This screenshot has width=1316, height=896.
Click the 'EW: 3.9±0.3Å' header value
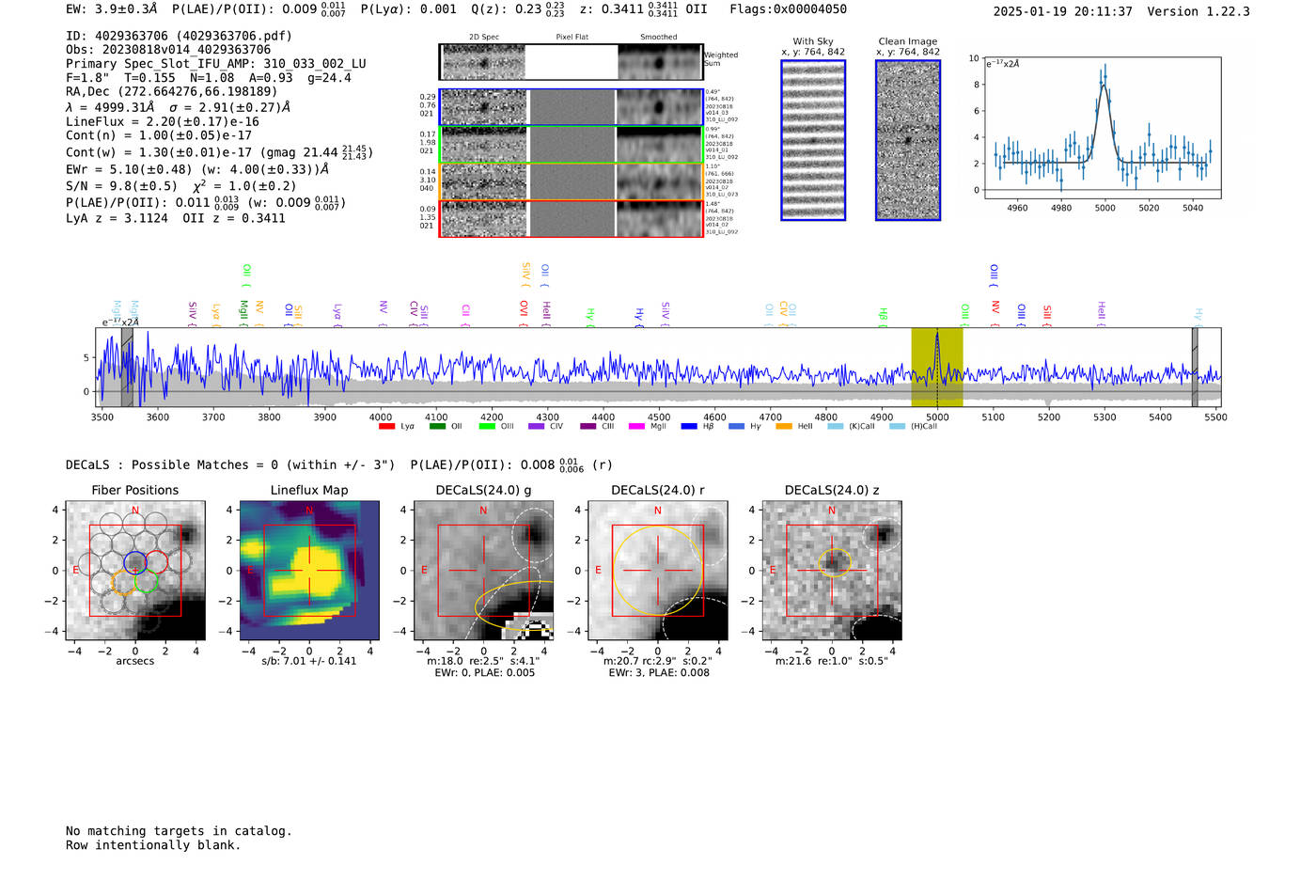click(x=112, y=9)
